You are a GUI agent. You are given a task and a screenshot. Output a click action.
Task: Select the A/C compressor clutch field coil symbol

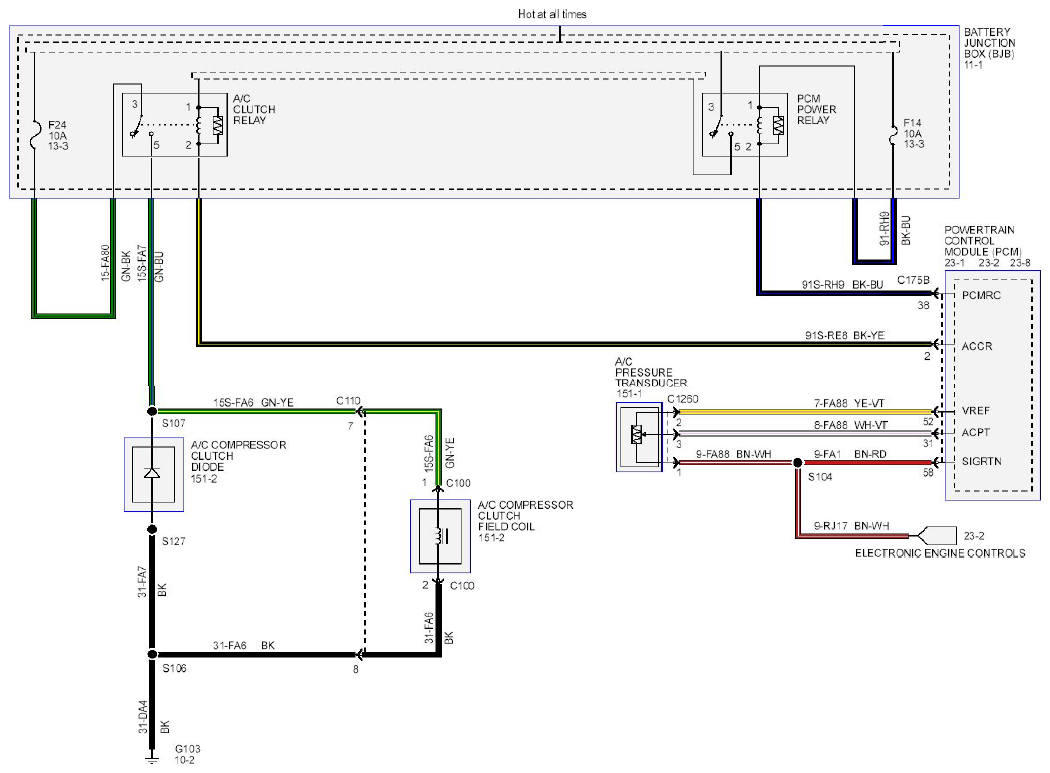pos(439,536)
